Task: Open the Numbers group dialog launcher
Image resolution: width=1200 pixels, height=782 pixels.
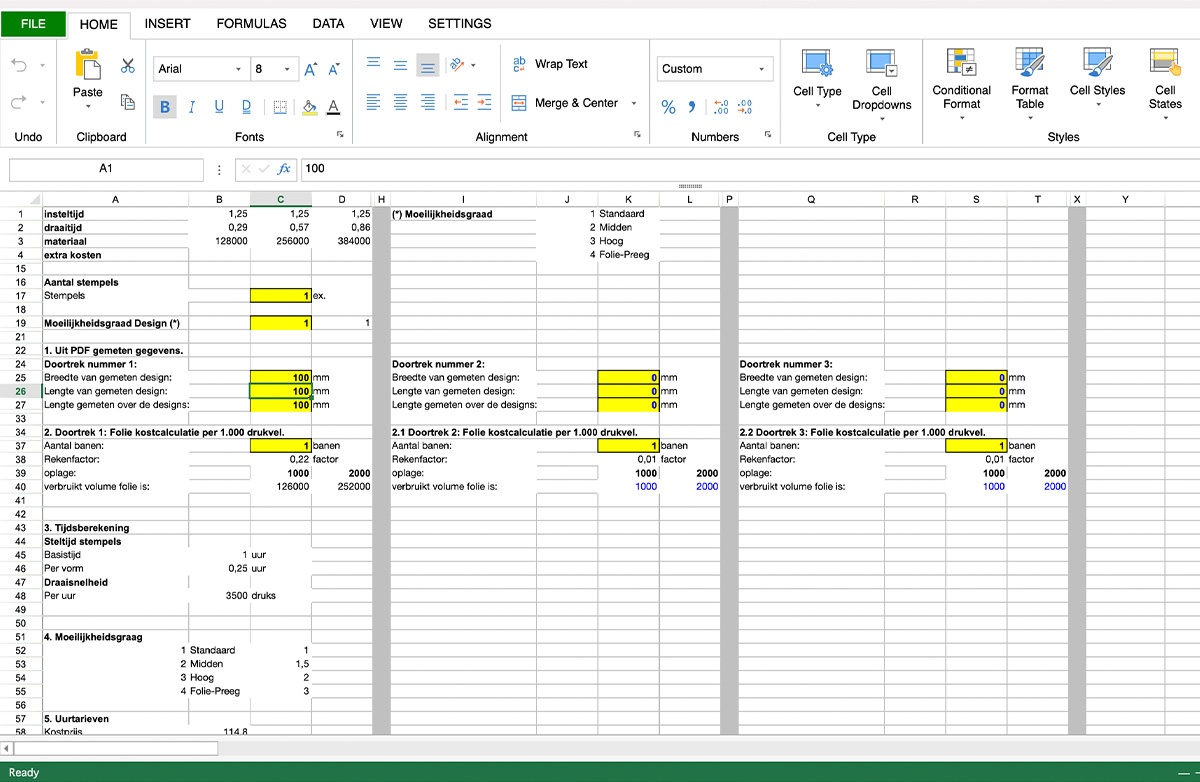Action: (x=768, y=135)
